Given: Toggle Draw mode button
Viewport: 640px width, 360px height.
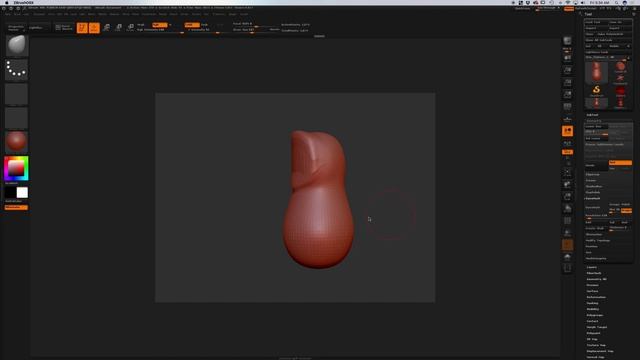Looking at the screenshot, I should [94, 27].
